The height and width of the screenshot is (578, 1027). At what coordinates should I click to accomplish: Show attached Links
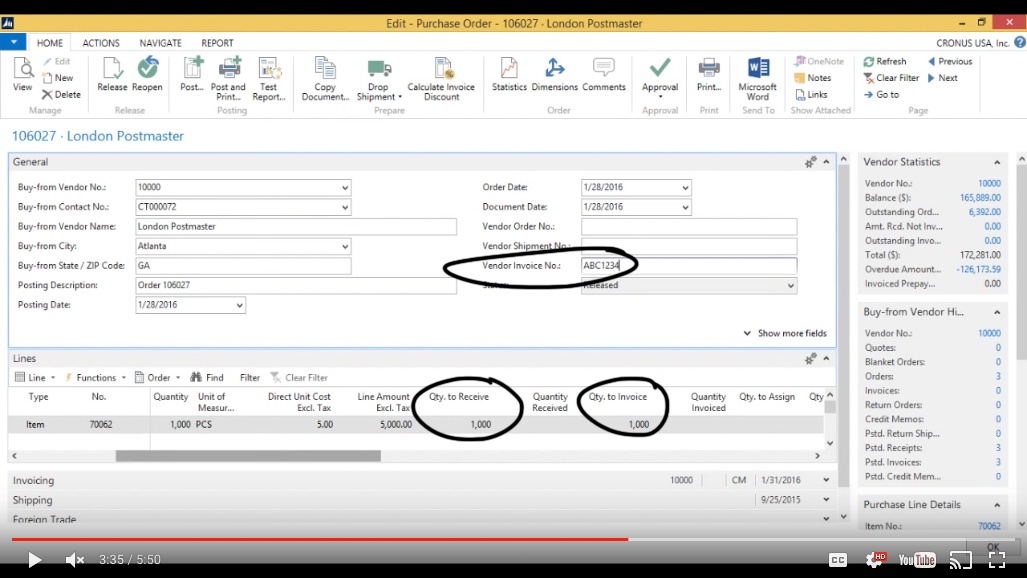[811, 94]
